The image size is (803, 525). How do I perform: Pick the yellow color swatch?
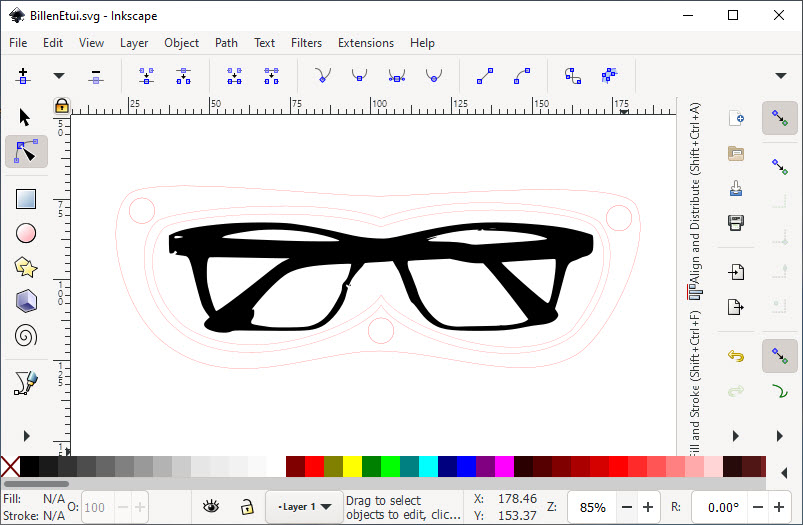[x=352, y=467]
